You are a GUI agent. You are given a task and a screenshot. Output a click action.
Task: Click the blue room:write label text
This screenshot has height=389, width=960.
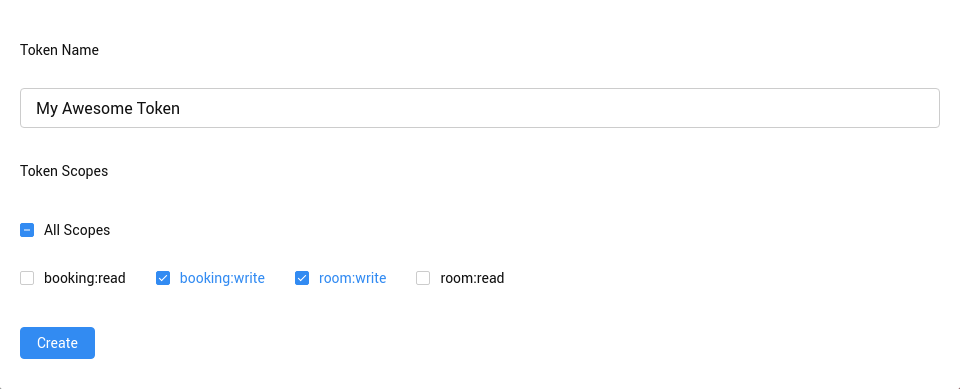pos(353,278)
